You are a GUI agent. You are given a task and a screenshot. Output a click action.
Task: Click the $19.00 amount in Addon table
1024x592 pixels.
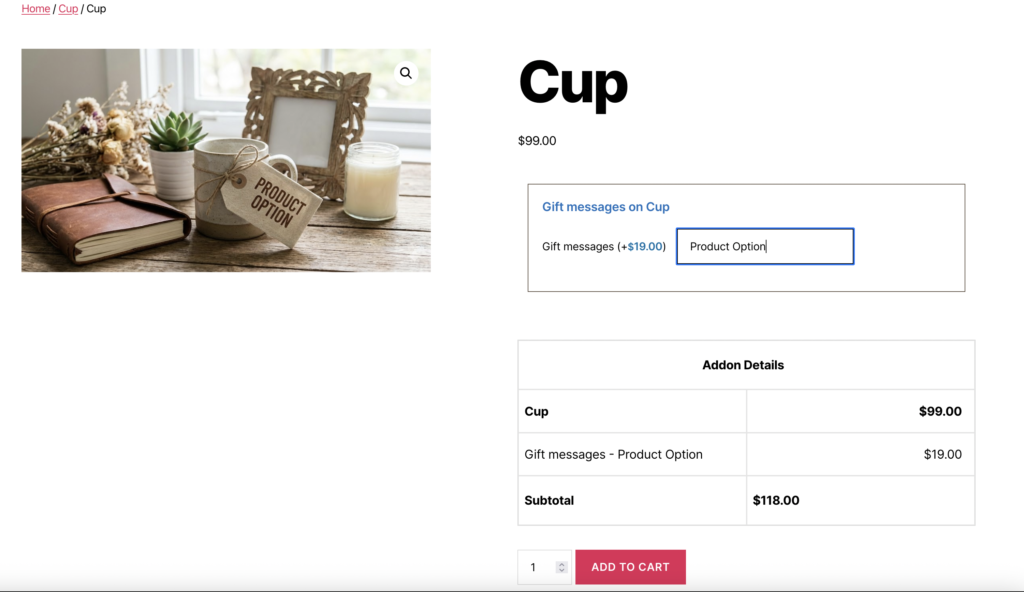pyautogui.click(x=942, y=454)
